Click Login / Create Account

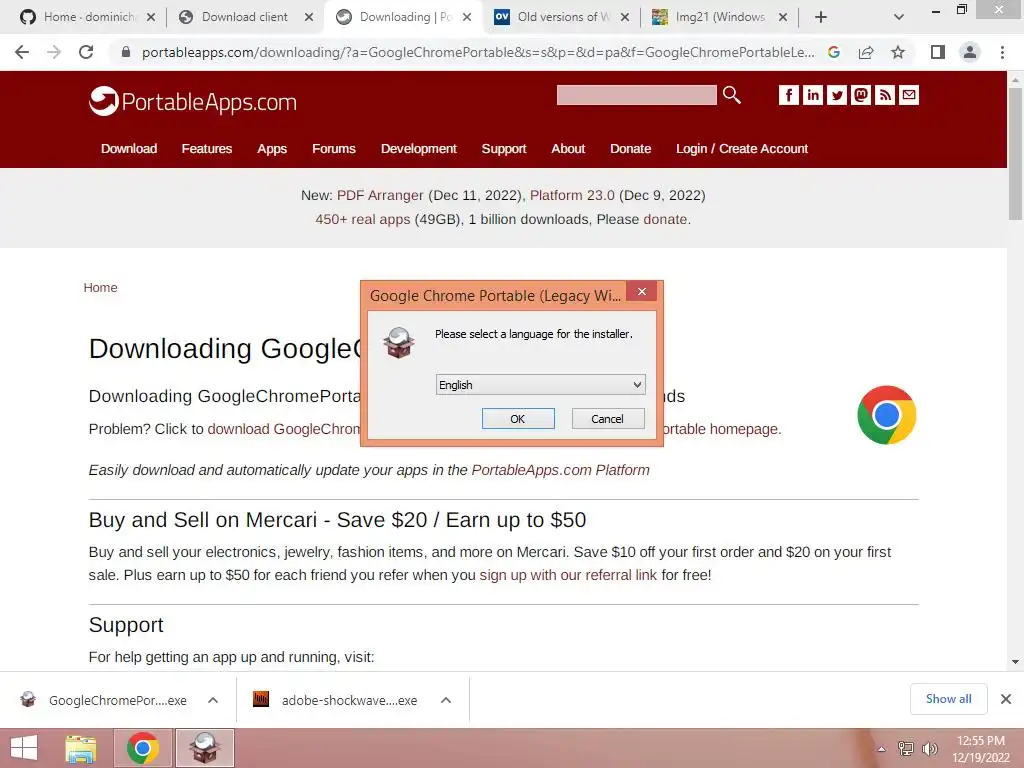742,149
